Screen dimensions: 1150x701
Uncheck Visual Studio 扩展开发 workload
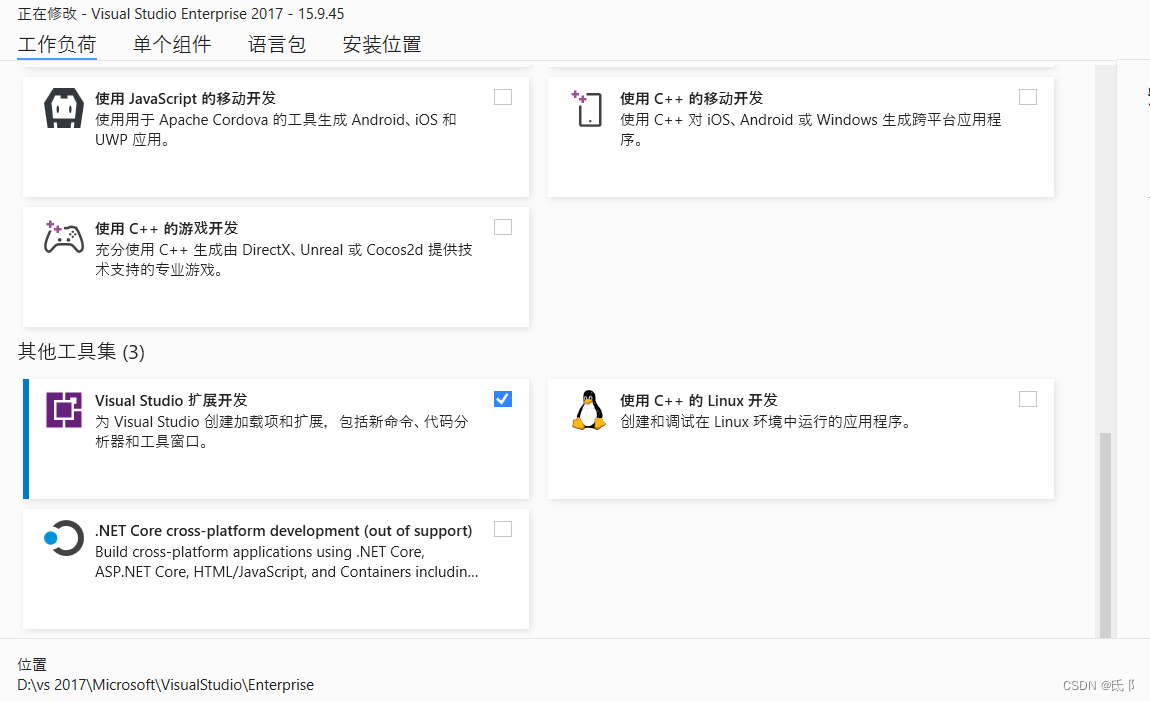[503, 399]
